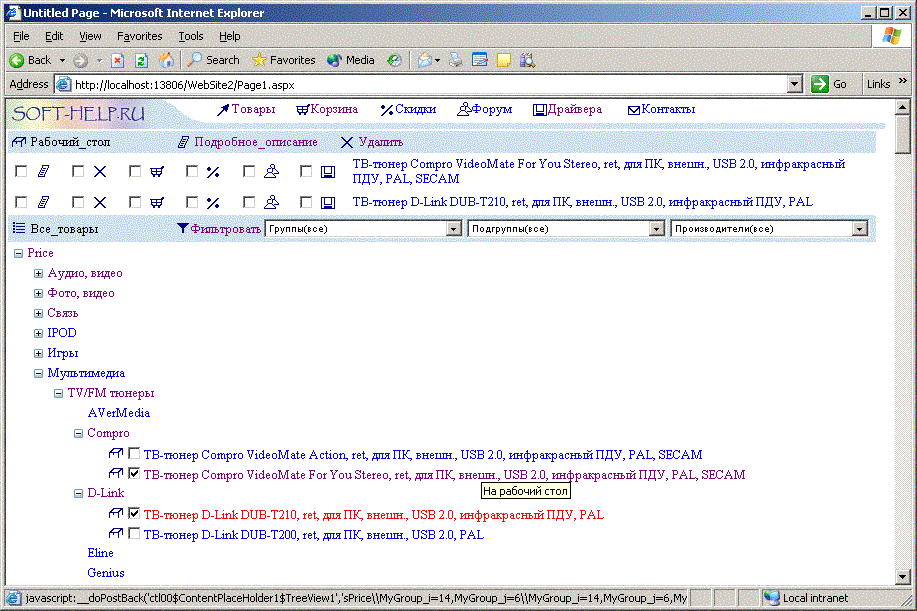Image resolution: width=917 pixels, height=611 pixels.
Task: Check the box for Compro VideoMate Action tuner
Action: point(134,453)
